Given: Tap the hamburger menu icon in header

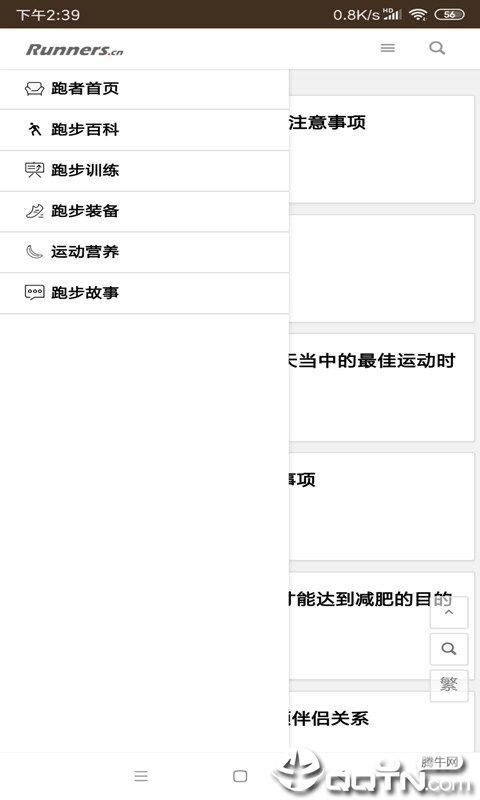Looking at the screenshot, I should pos(388,48).
